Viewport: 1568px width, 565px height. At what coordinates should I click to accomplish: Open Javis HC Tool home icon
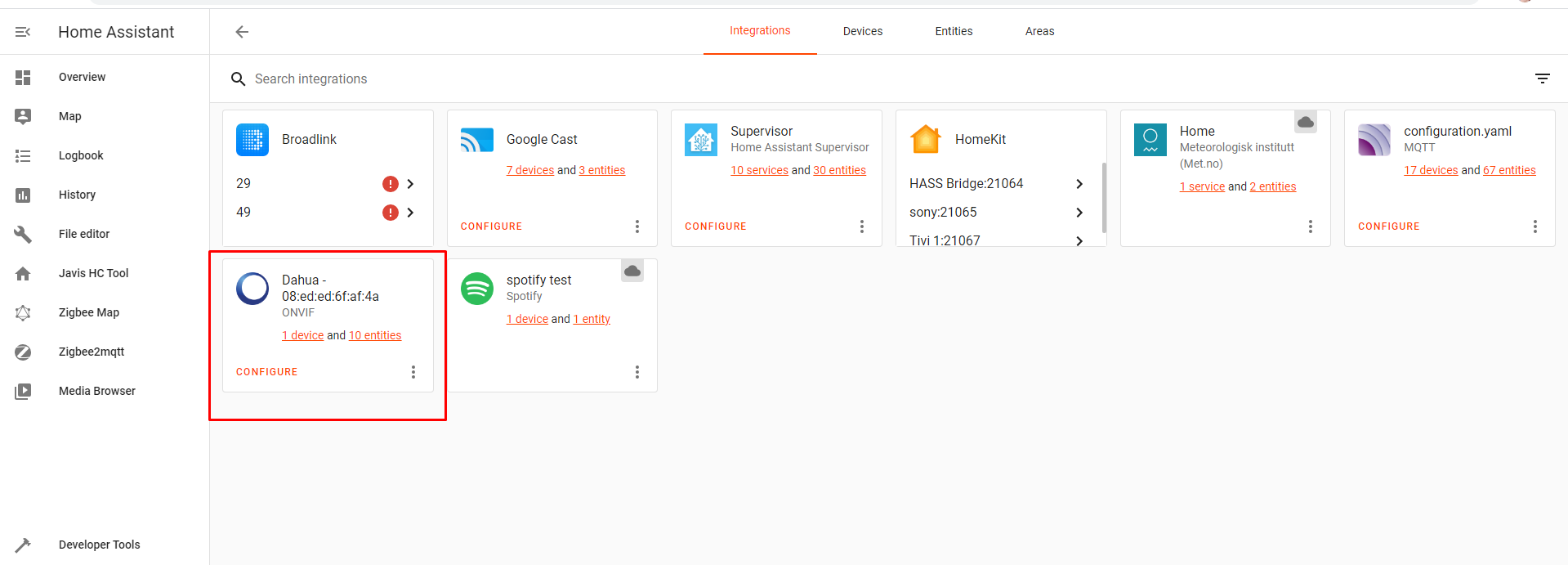23,273
